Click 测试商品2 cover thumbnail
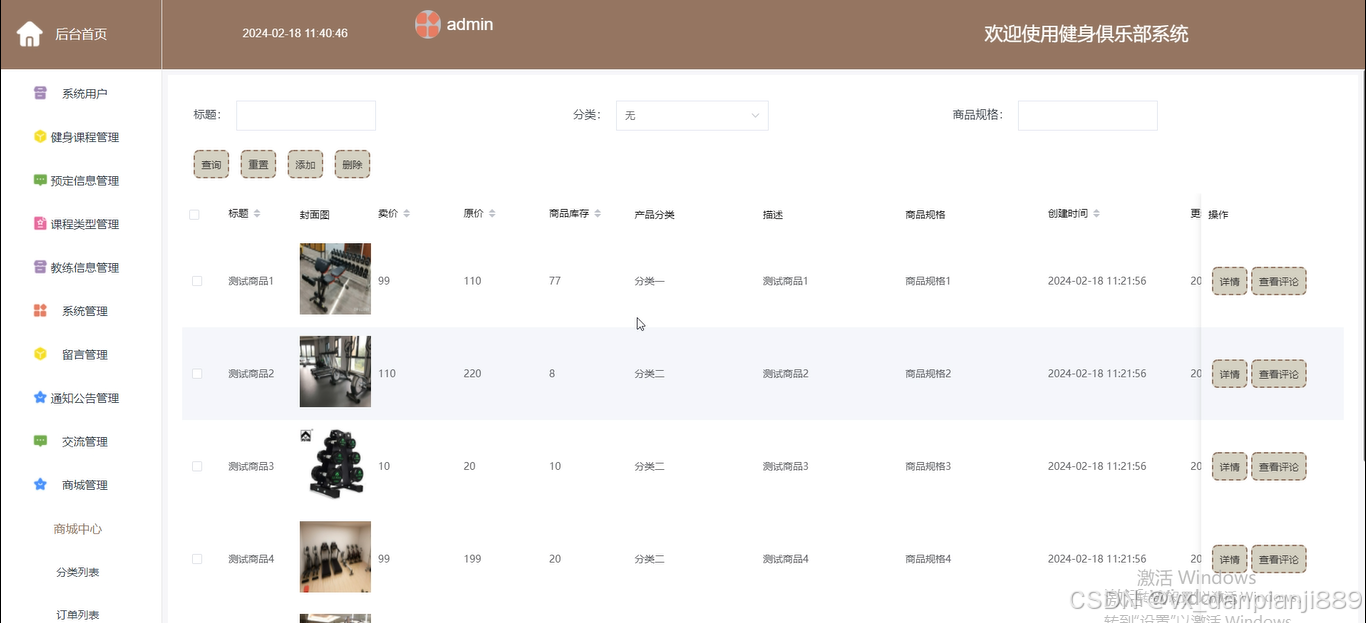Image resolution: width=1366 pixels, height=623 pixels. click(335, 372)
